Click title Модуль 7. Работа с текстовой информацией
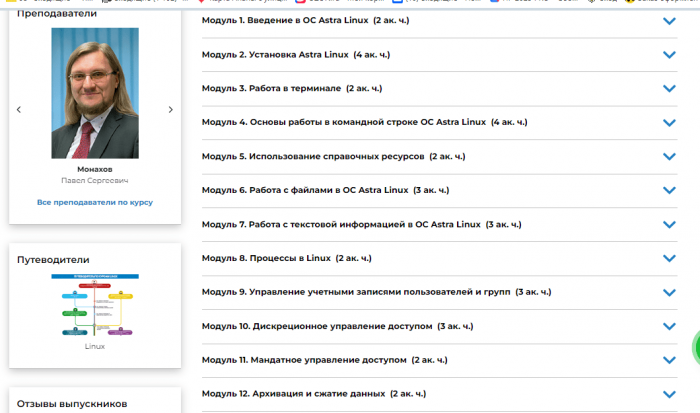The image size is (700, 413). click(x=362, y=224)
